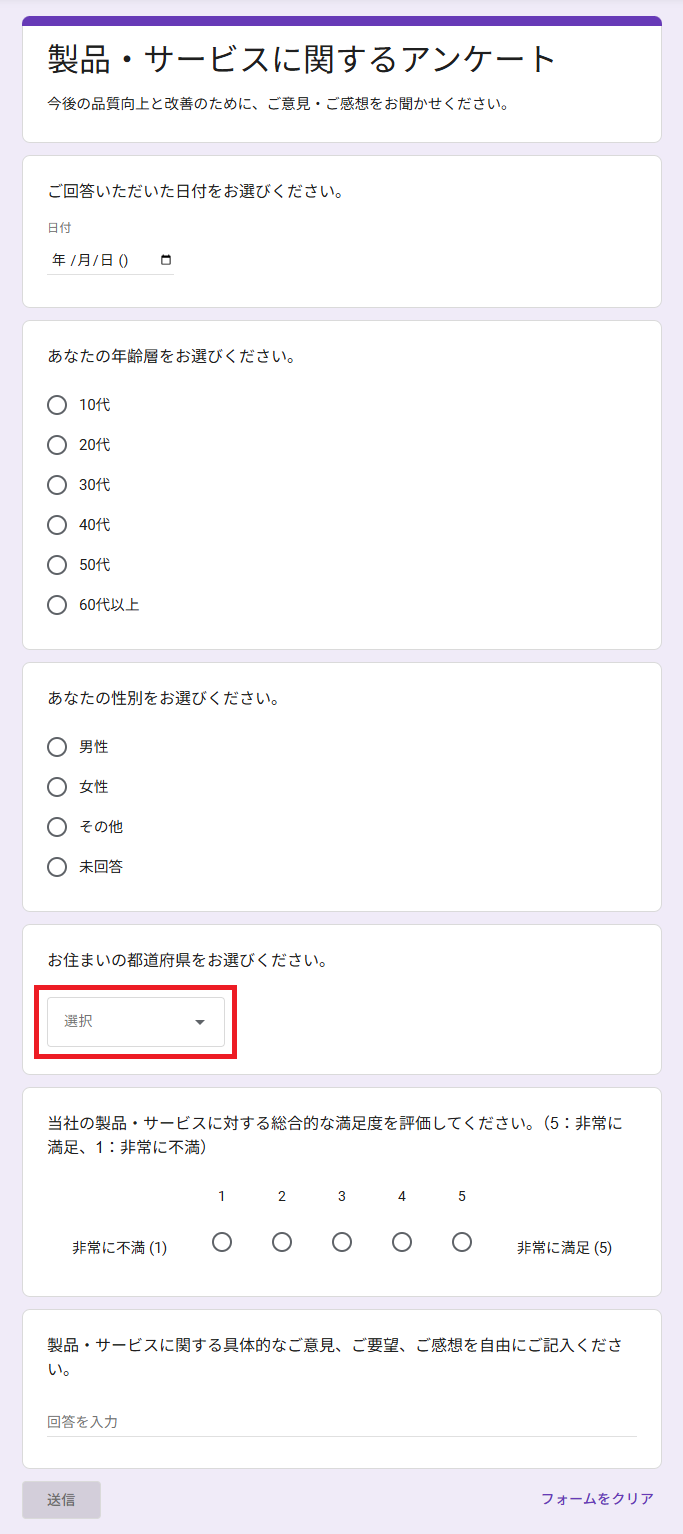Open the calendar picker icon in date field

tap(166, 260)
